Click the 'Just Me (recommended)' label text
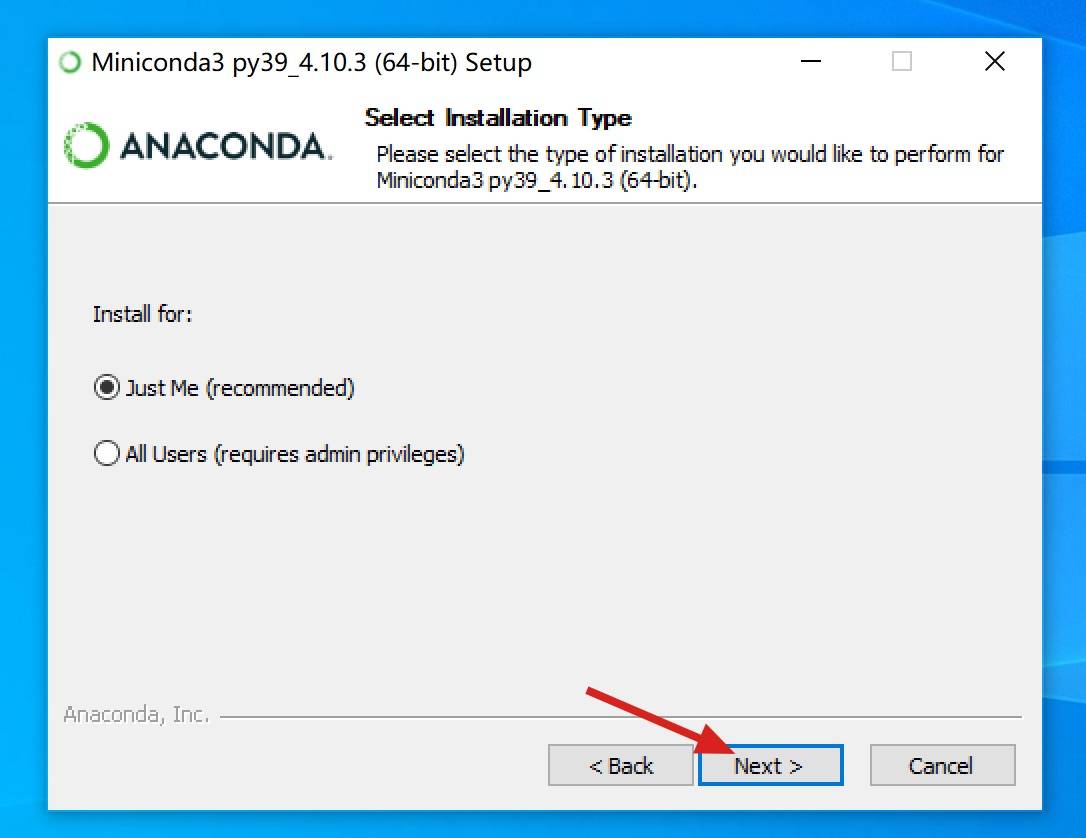 240,388
